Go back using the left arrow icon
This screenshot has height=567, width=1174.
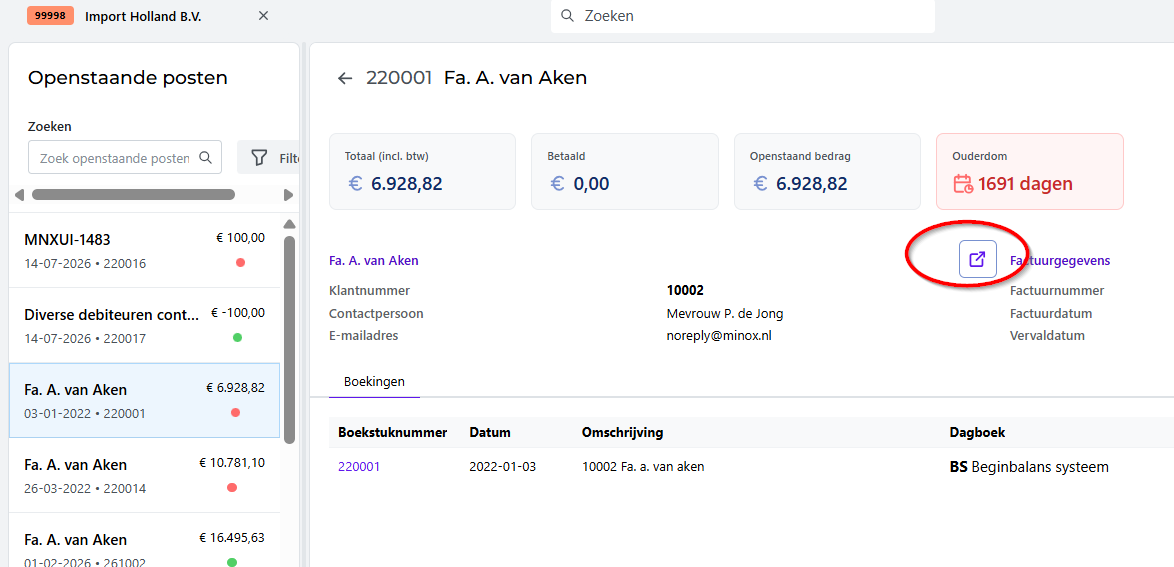(344, 78)
